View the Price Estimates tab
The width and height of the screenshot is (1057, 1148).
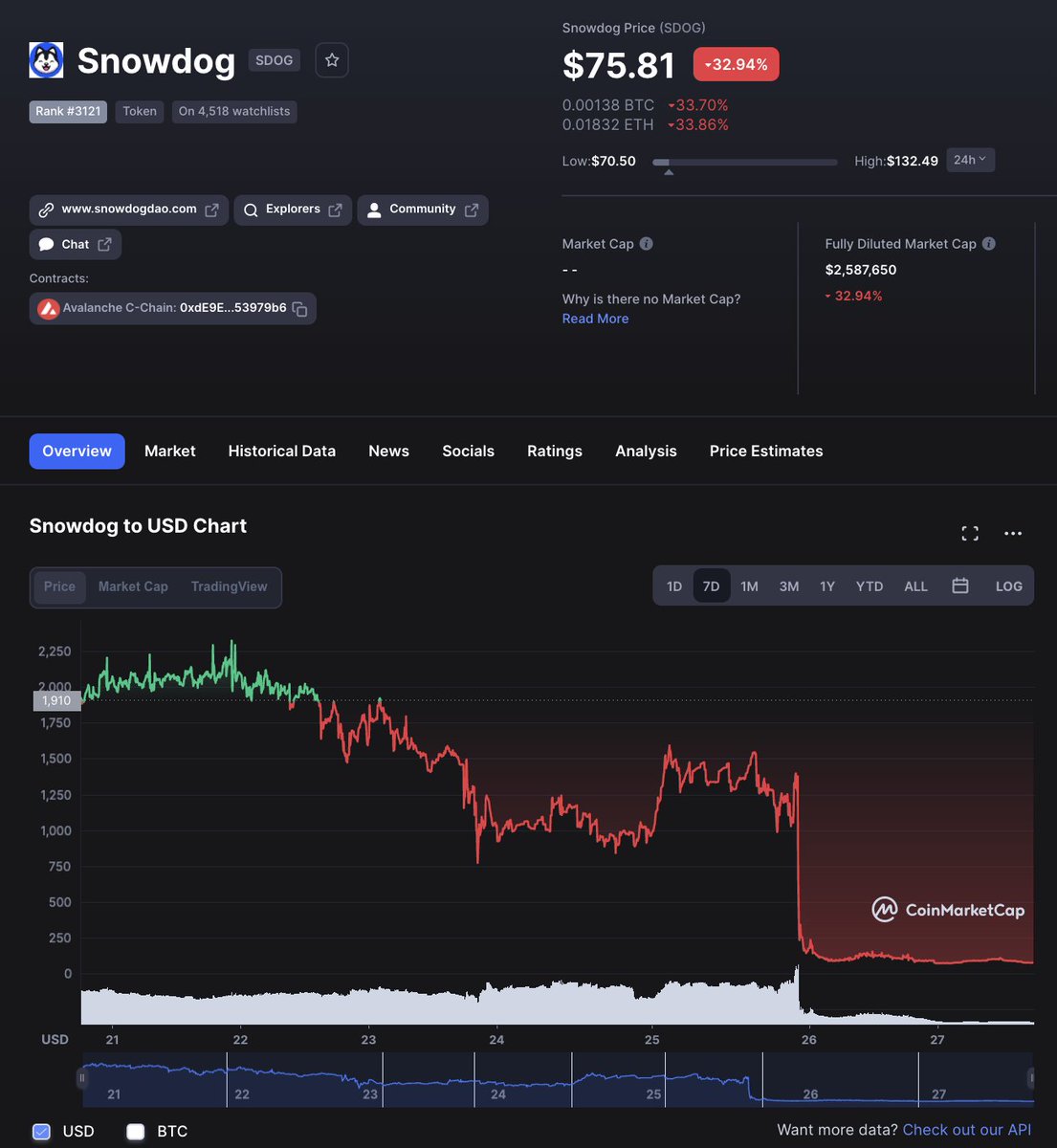(x=765, y=451)
